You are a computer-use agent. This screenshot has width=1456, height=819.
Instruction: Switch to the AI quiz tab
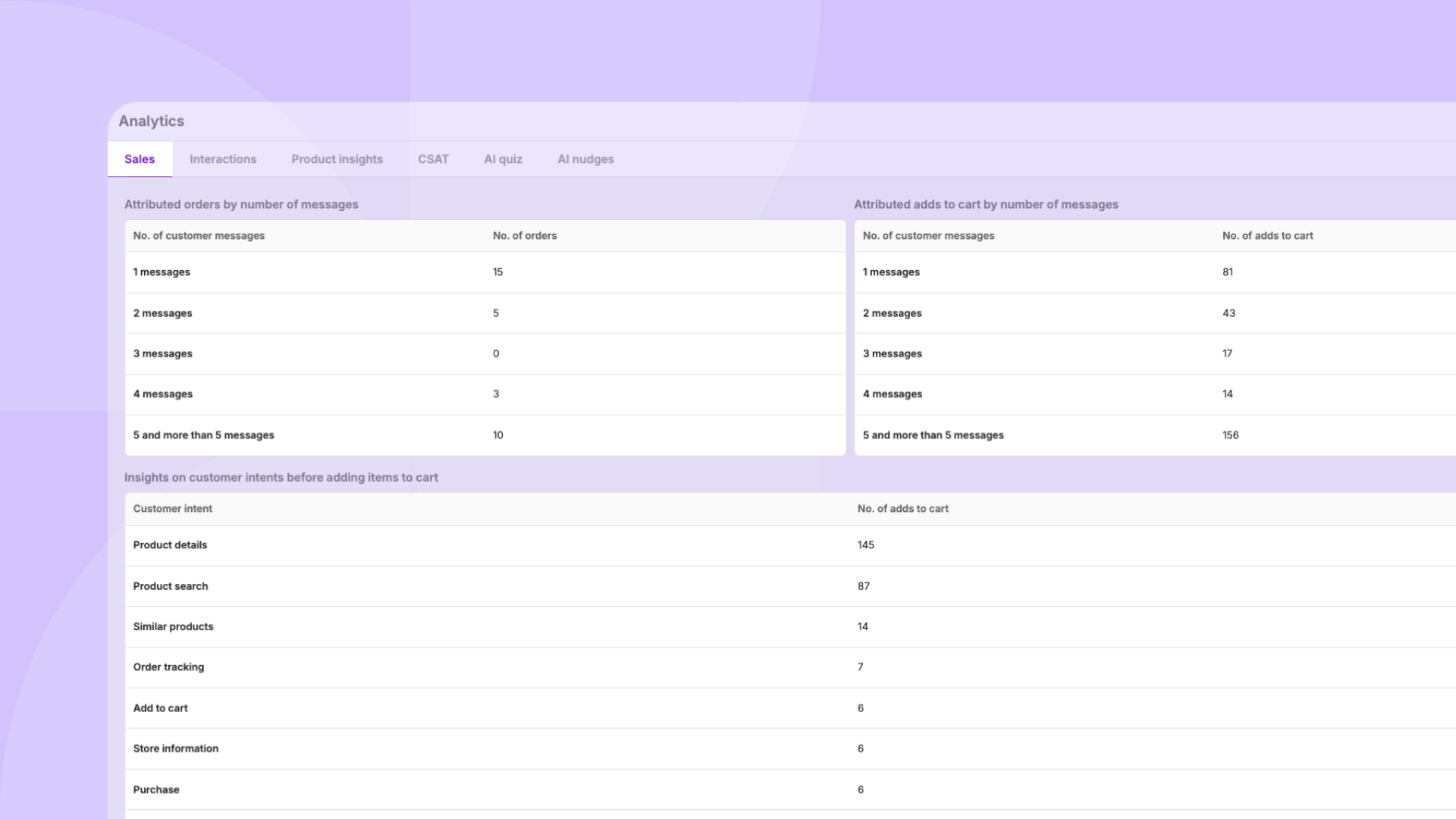[503, 159]
